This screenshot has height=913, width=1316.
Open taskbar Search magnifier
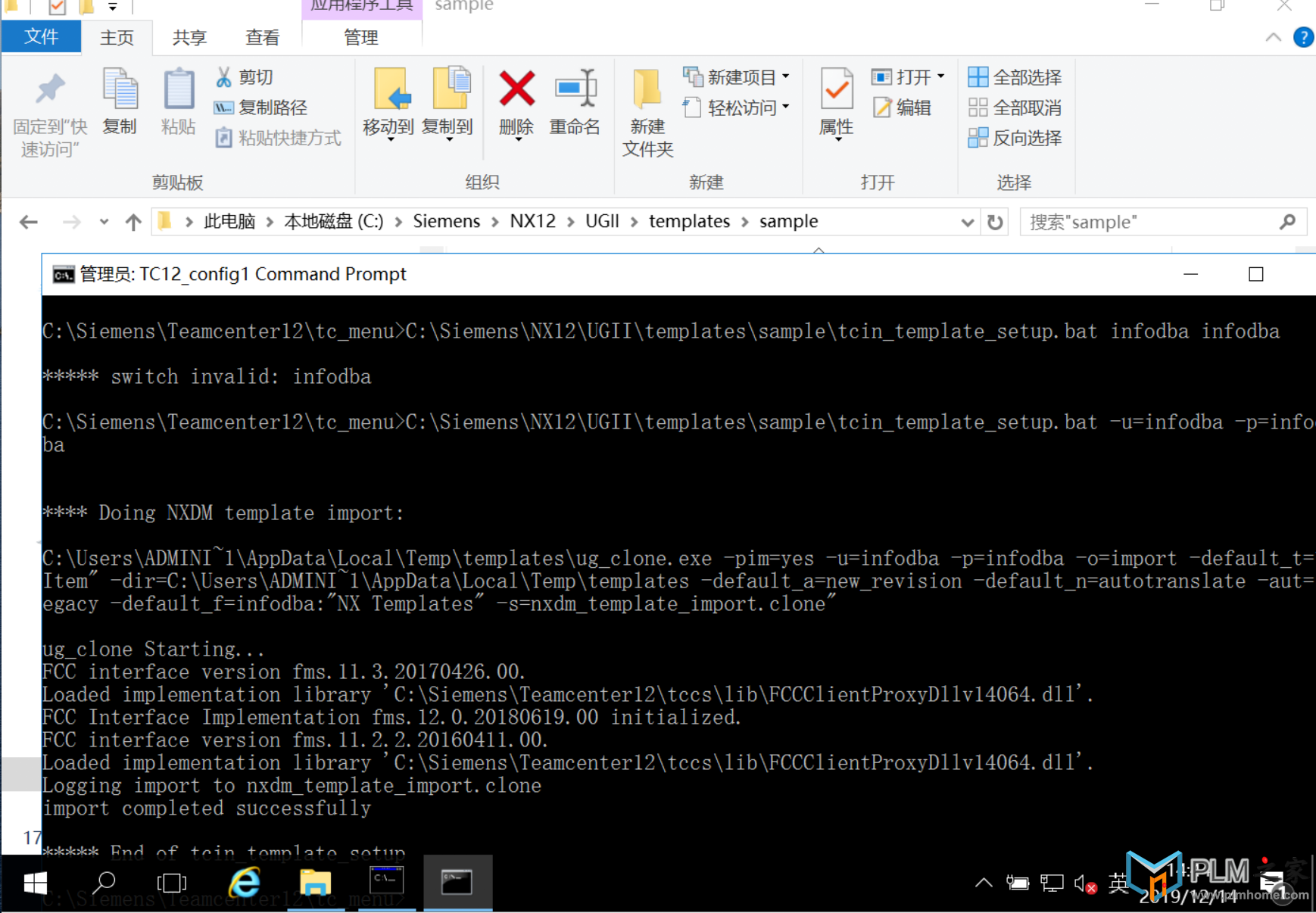(104, 883)
